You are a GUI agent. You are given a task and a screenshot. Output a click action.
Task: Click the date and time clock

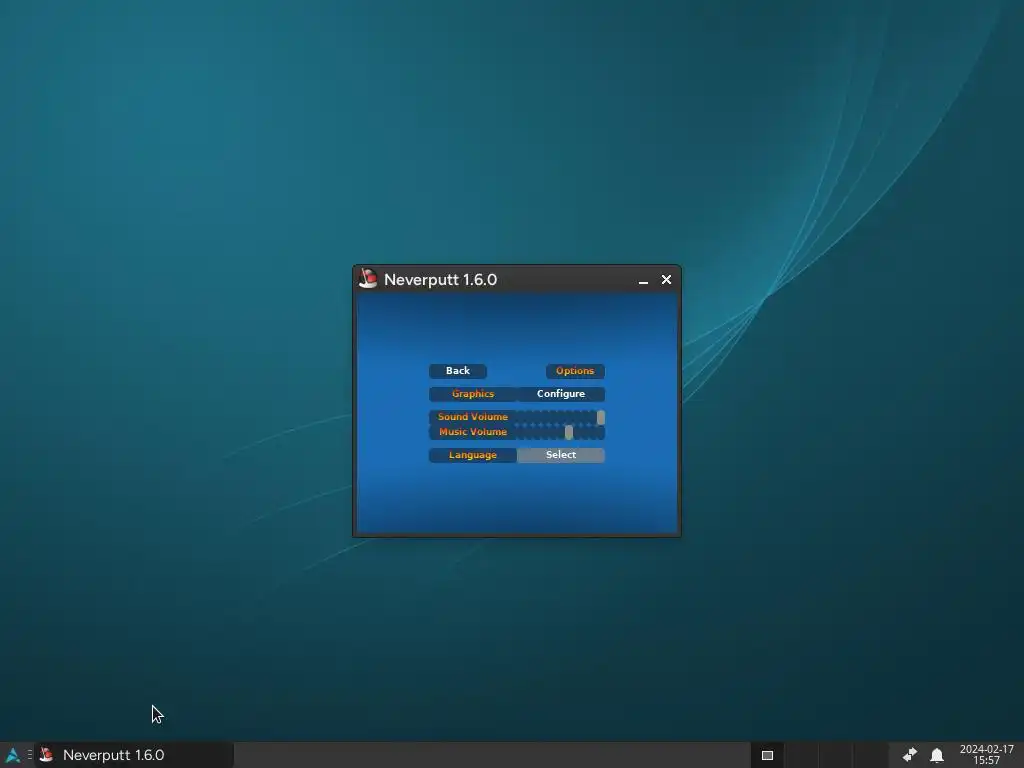point(986,755)
